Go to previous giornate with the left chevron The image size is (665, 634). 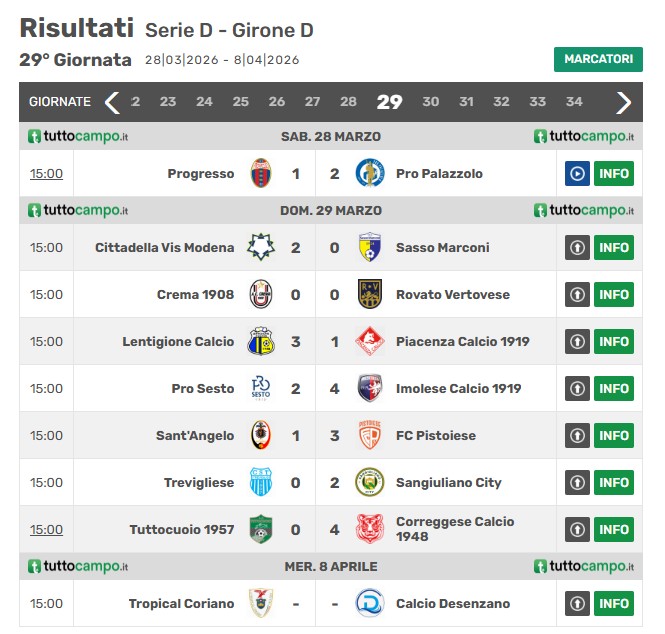tap(112, 102)
